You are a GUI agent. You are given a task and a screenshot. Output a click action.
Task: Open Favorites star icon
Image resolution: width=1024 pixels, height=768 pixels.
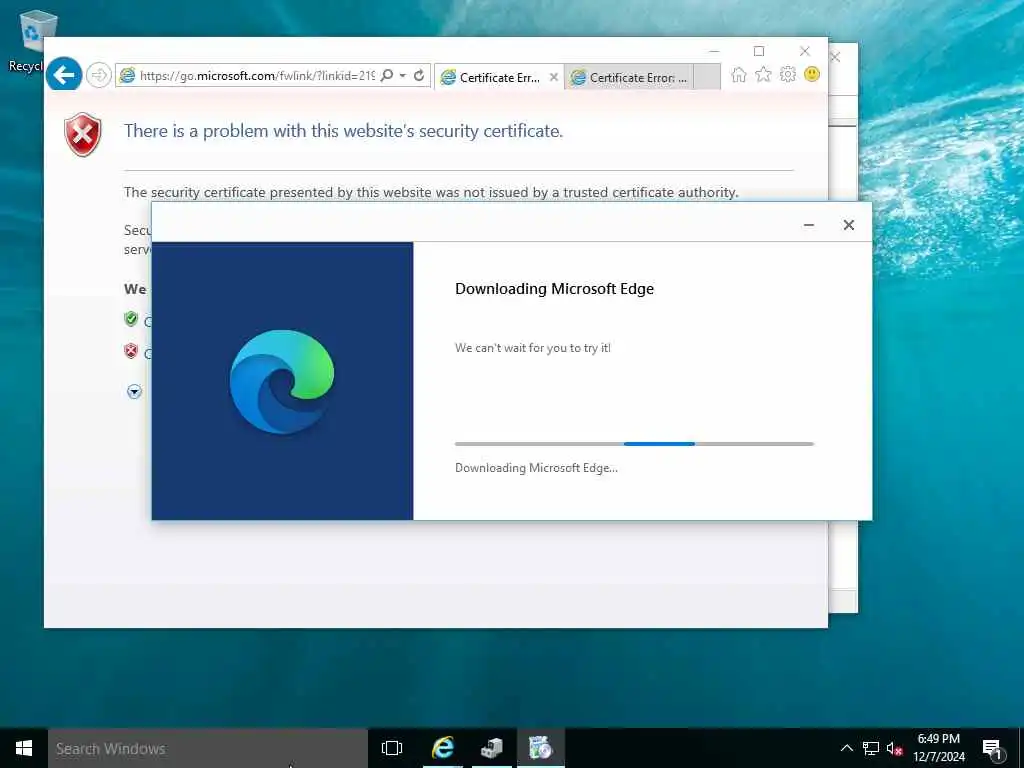click(763, 74)
